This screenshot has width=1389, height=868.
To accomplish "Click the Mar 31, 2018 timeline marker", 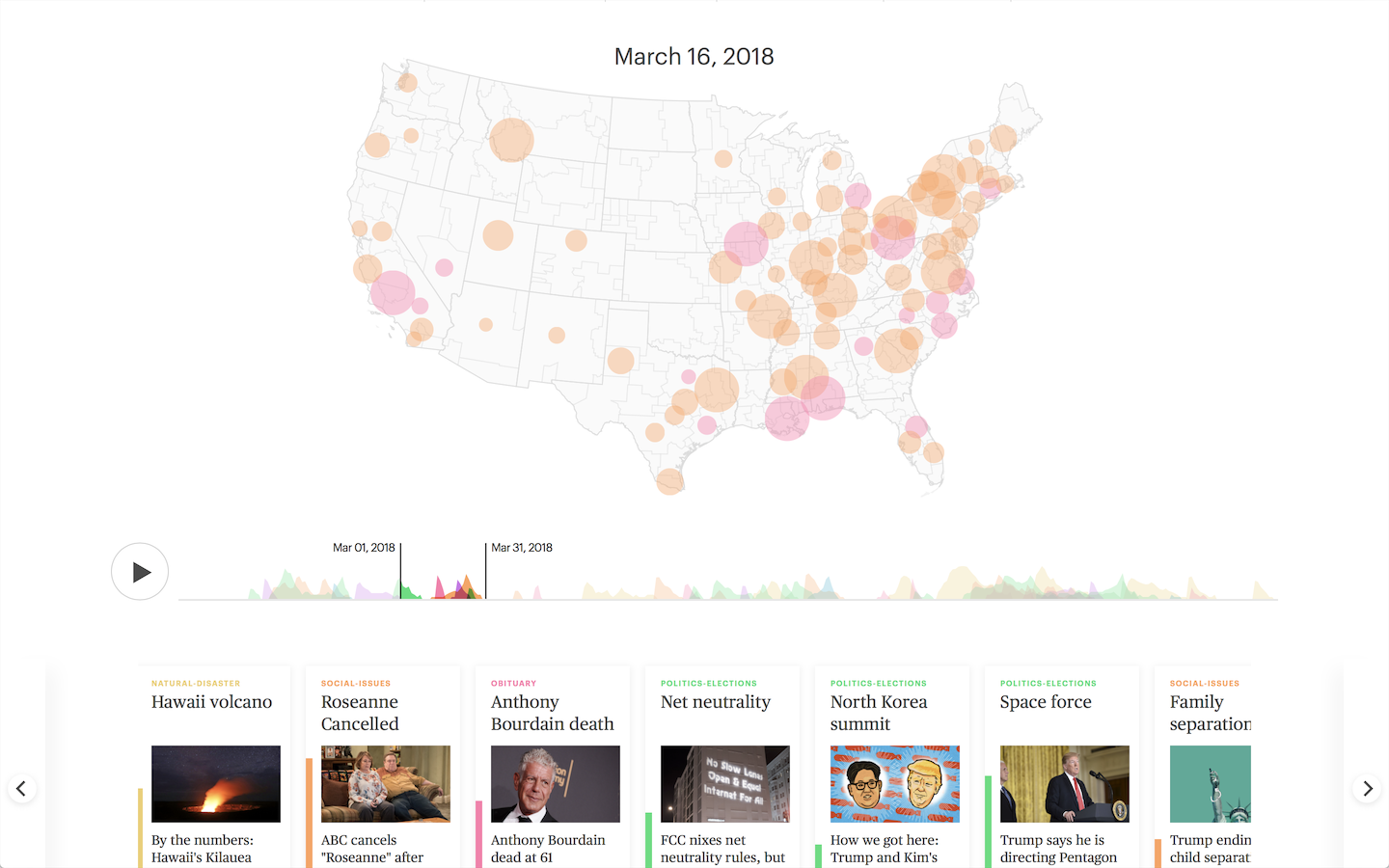I will [x=485, y=569].
